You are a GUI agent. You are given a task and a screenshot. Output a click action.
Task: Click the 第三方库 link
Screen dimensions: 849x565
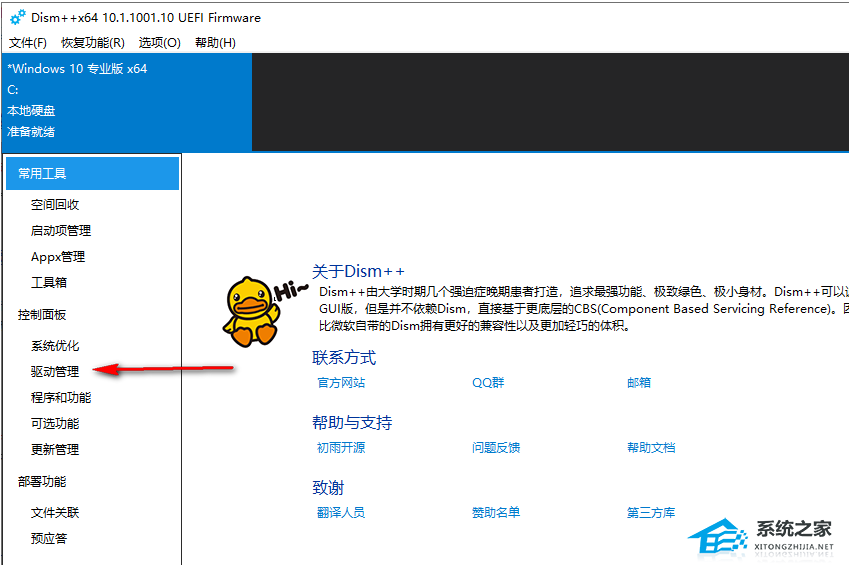651,512
